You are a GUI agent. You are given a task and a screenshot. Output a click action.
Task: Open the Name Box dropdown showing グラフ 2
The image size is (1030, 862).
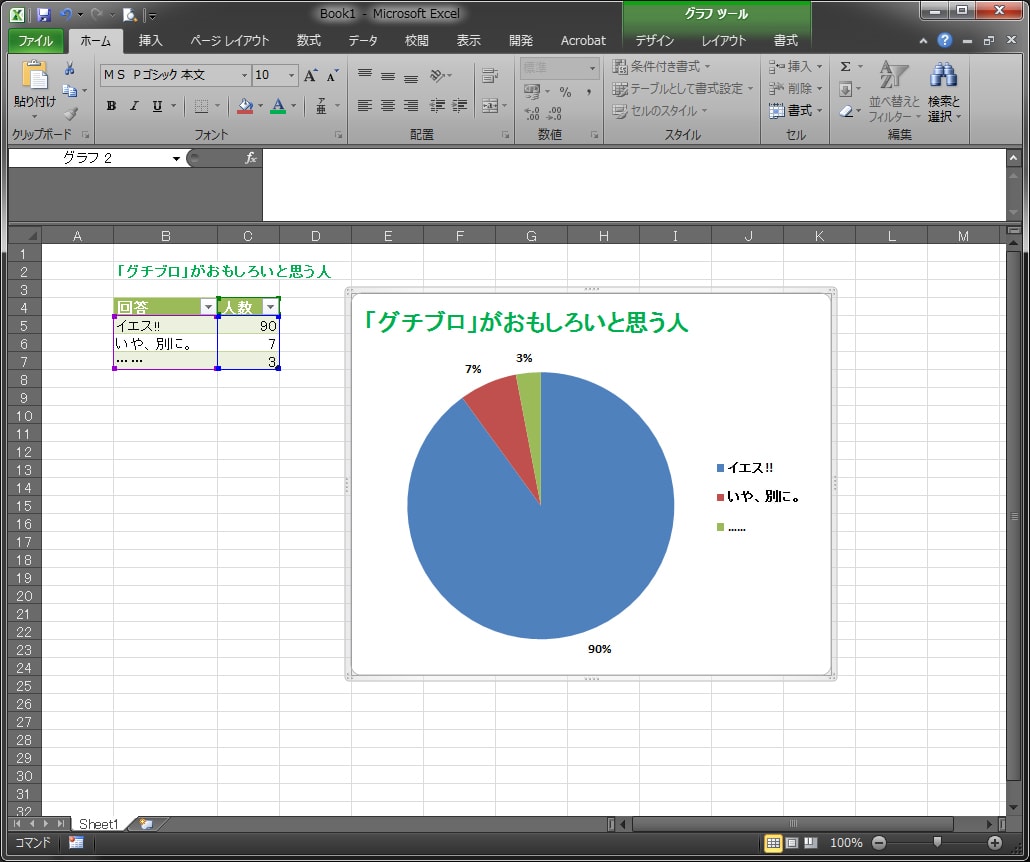point(177,158)
